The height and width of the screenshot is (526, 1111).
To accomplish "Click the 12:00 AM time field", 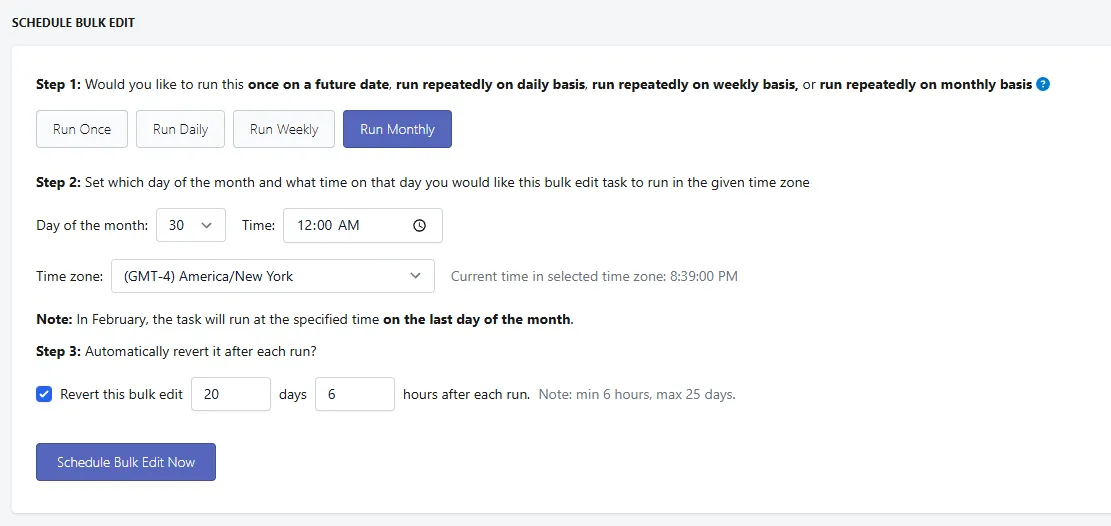I will click(363, 225).
